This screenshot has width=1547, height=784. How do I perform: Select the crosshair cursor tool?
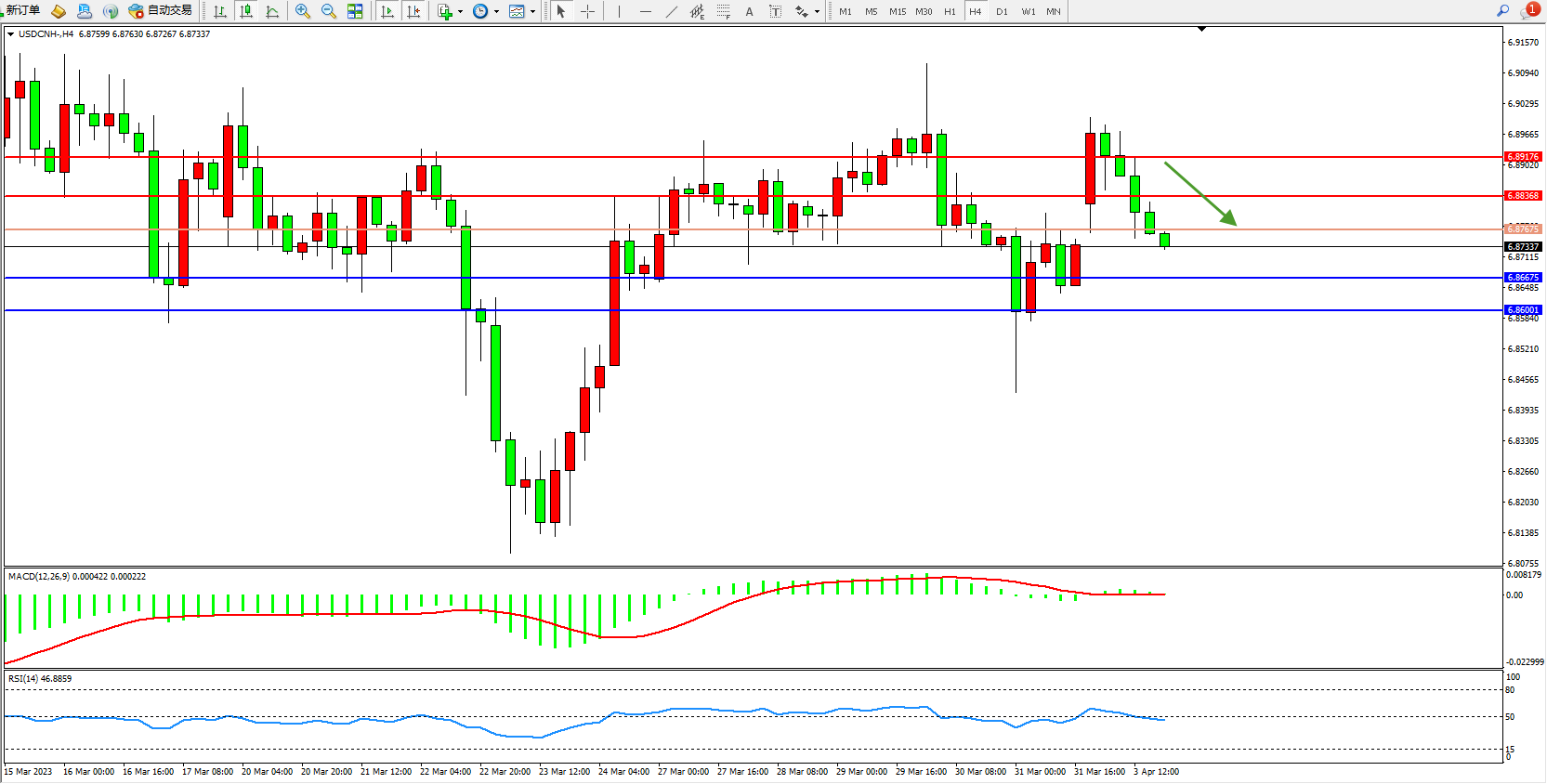(x=587, y=11)
